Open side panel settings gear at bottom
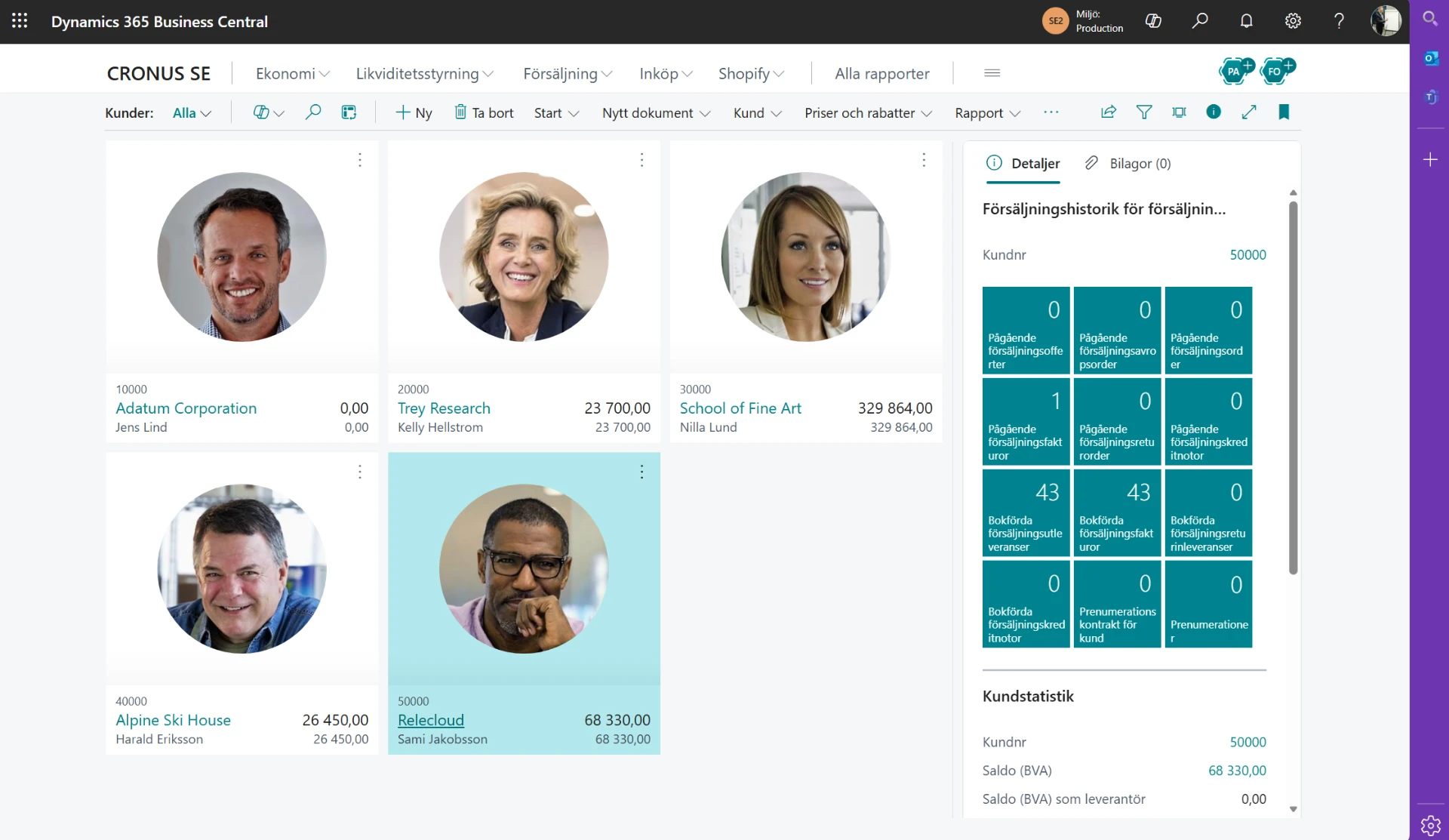Viewport: 1449px width, 840px height. [x=1430, y=826]
